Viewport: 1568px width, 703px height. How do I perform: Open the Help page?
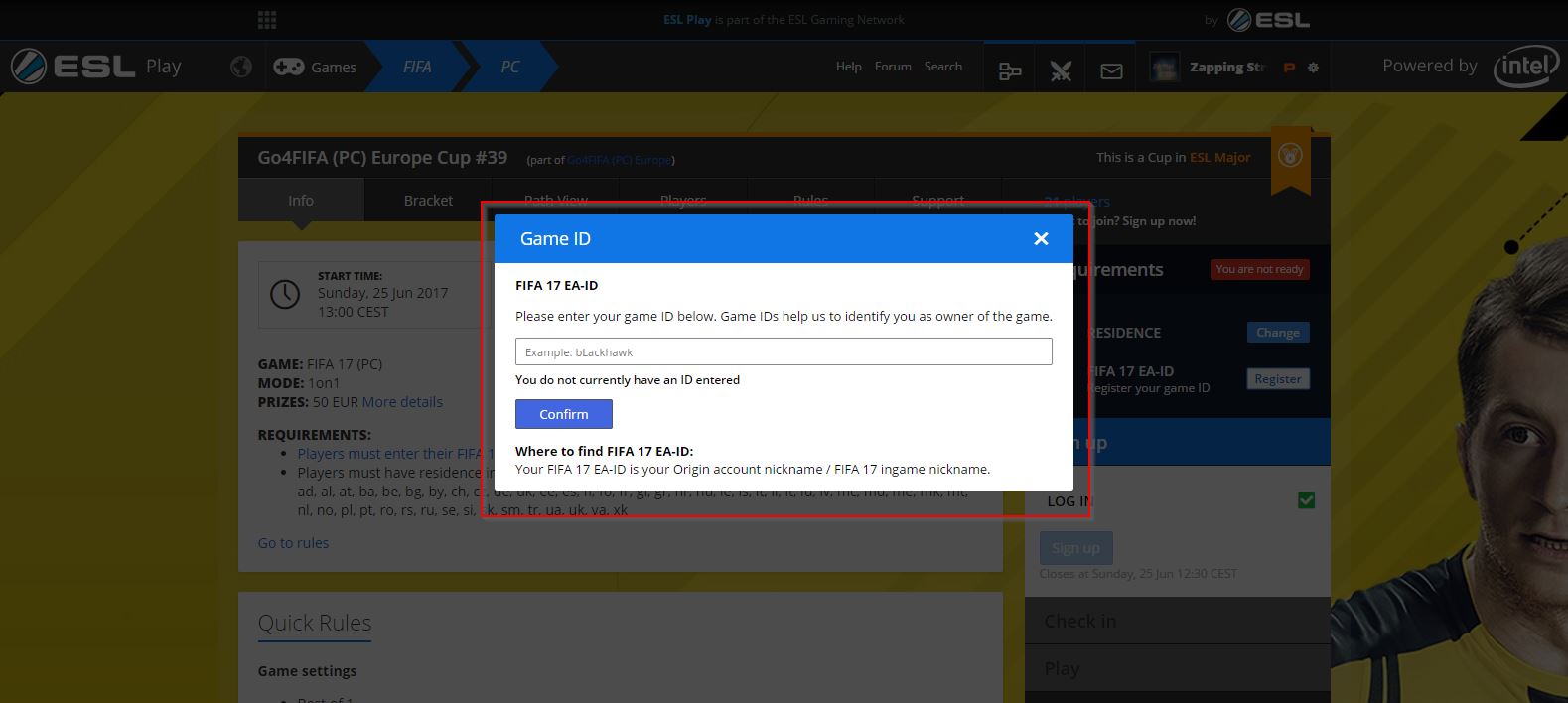(849, 67)
